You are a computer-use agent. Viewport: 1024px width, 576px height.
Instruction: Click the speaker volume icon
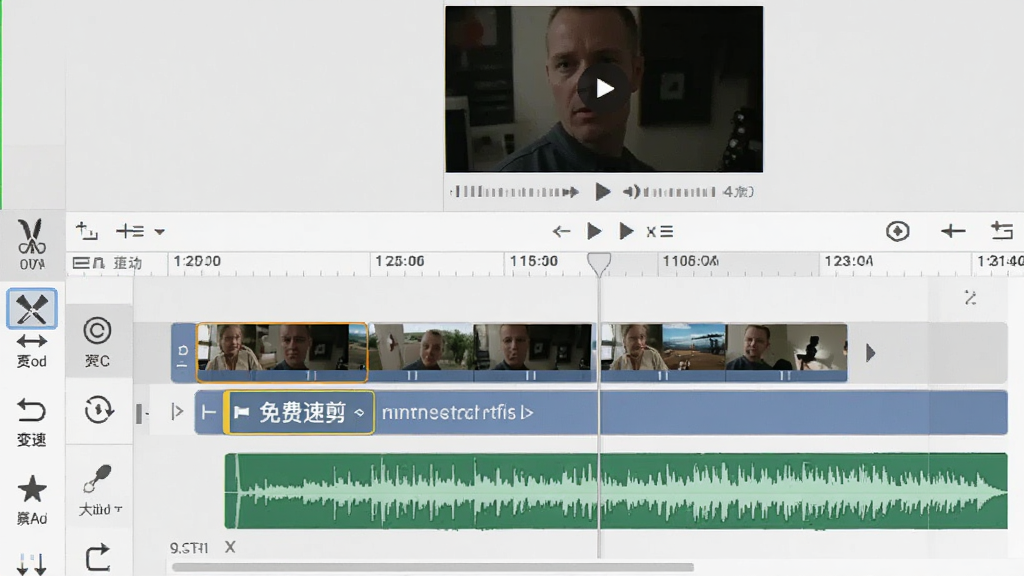tap(632, 191)
